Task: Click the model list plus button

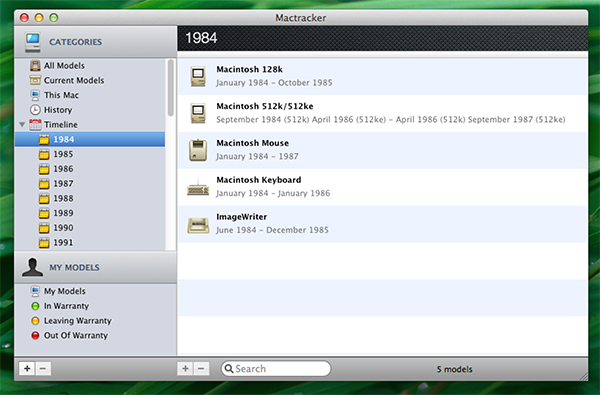Action: pos(185,369)
